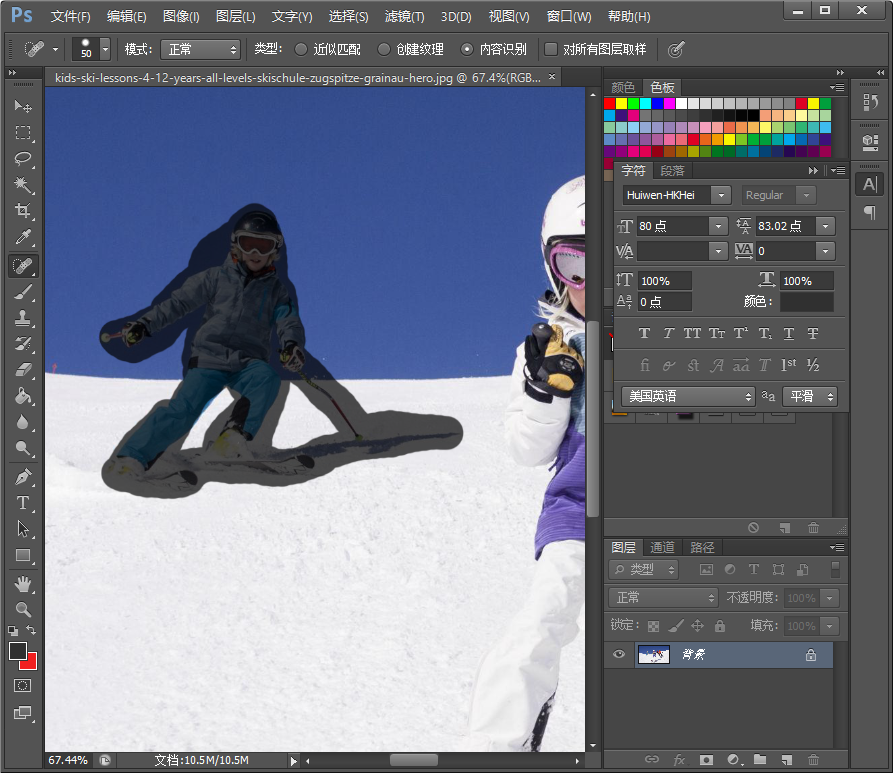Open the 滤镜 menu
The height and width of the screenshot is (773, 893).
pos(403,16)
